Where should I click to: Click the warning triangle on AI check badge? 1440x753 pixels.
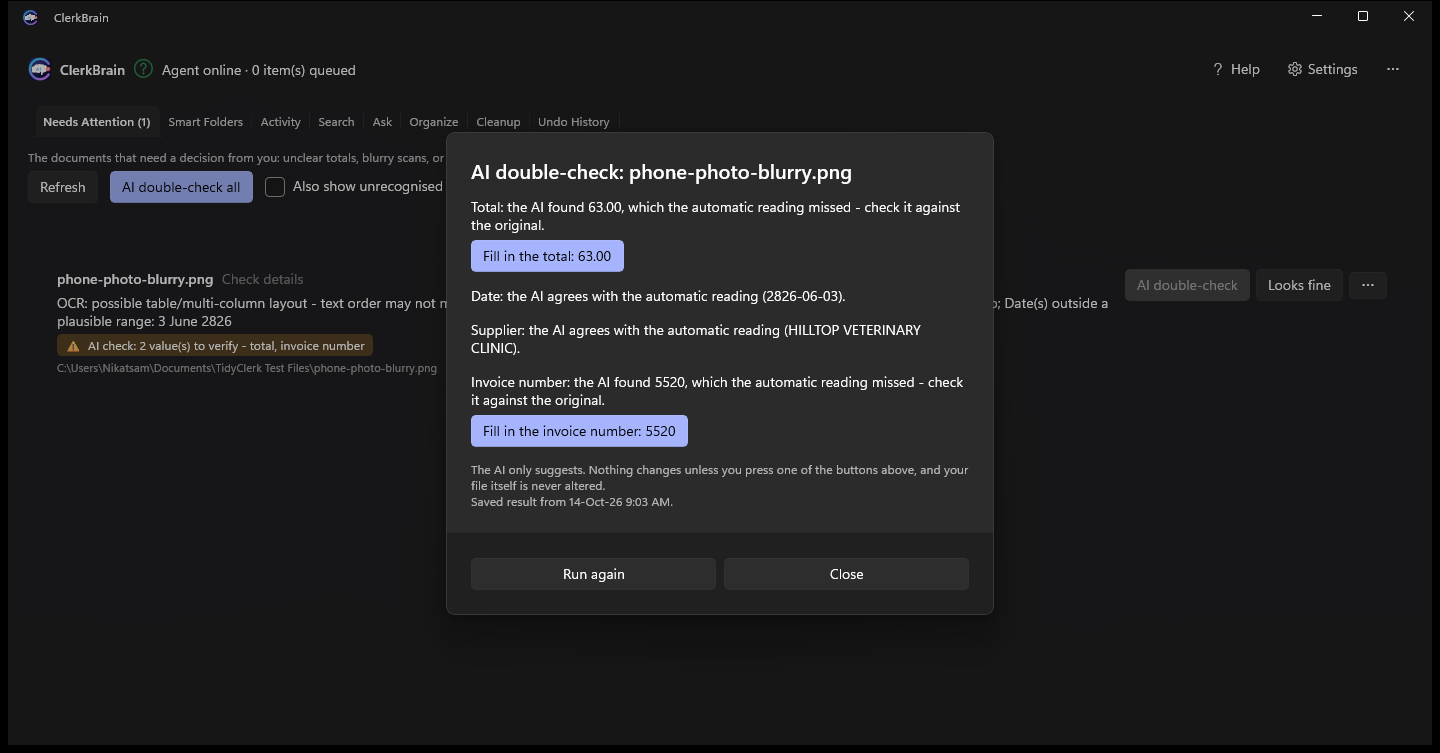point(73,346)
